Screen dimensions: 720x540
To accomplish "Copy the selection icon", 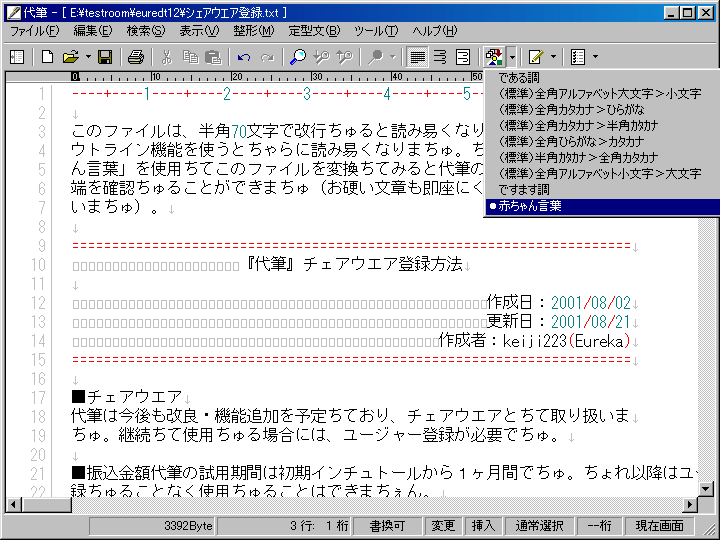I will coord(190,57).
